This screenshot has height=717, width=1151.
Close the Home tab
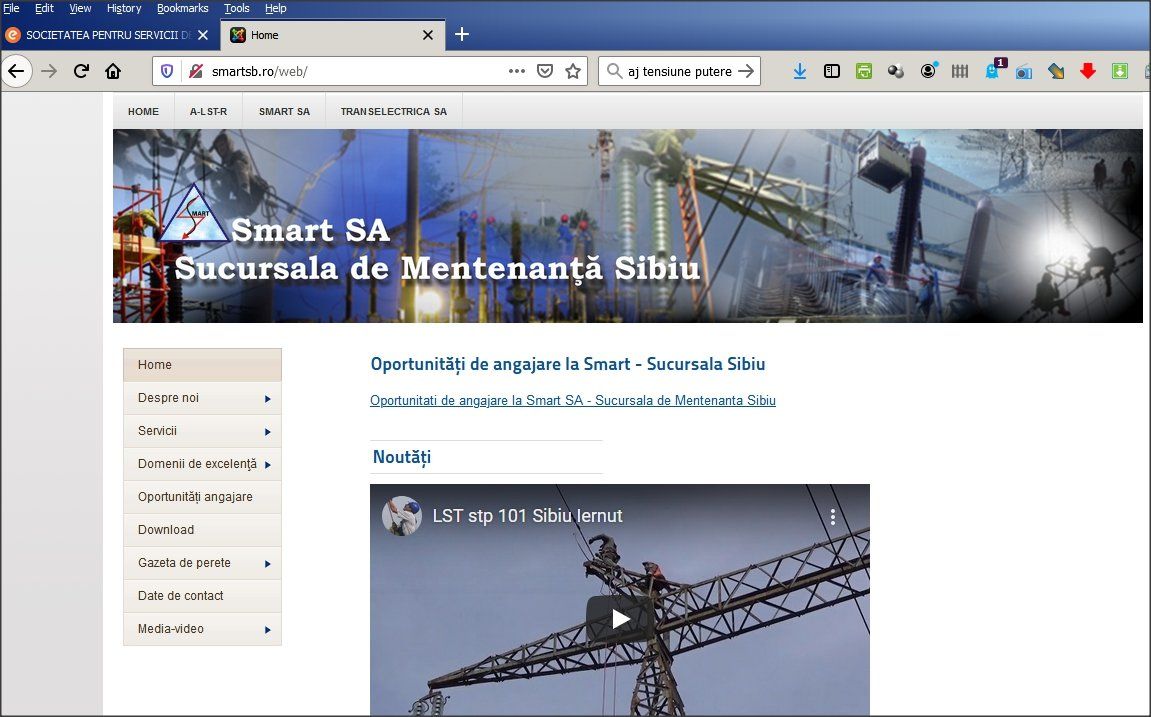click(x=428, y=34)
